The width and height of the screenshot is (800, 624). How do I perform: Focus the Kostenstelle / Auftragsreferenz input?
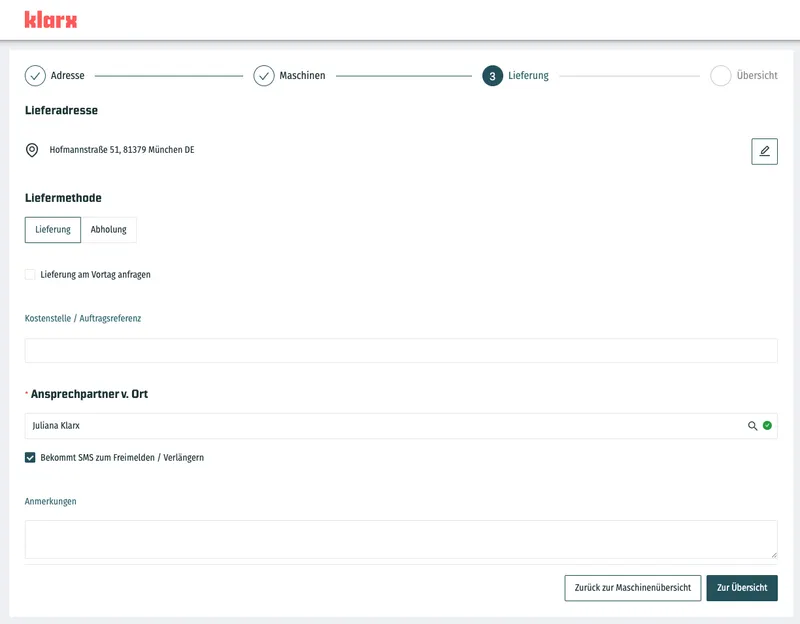point(401,351)
